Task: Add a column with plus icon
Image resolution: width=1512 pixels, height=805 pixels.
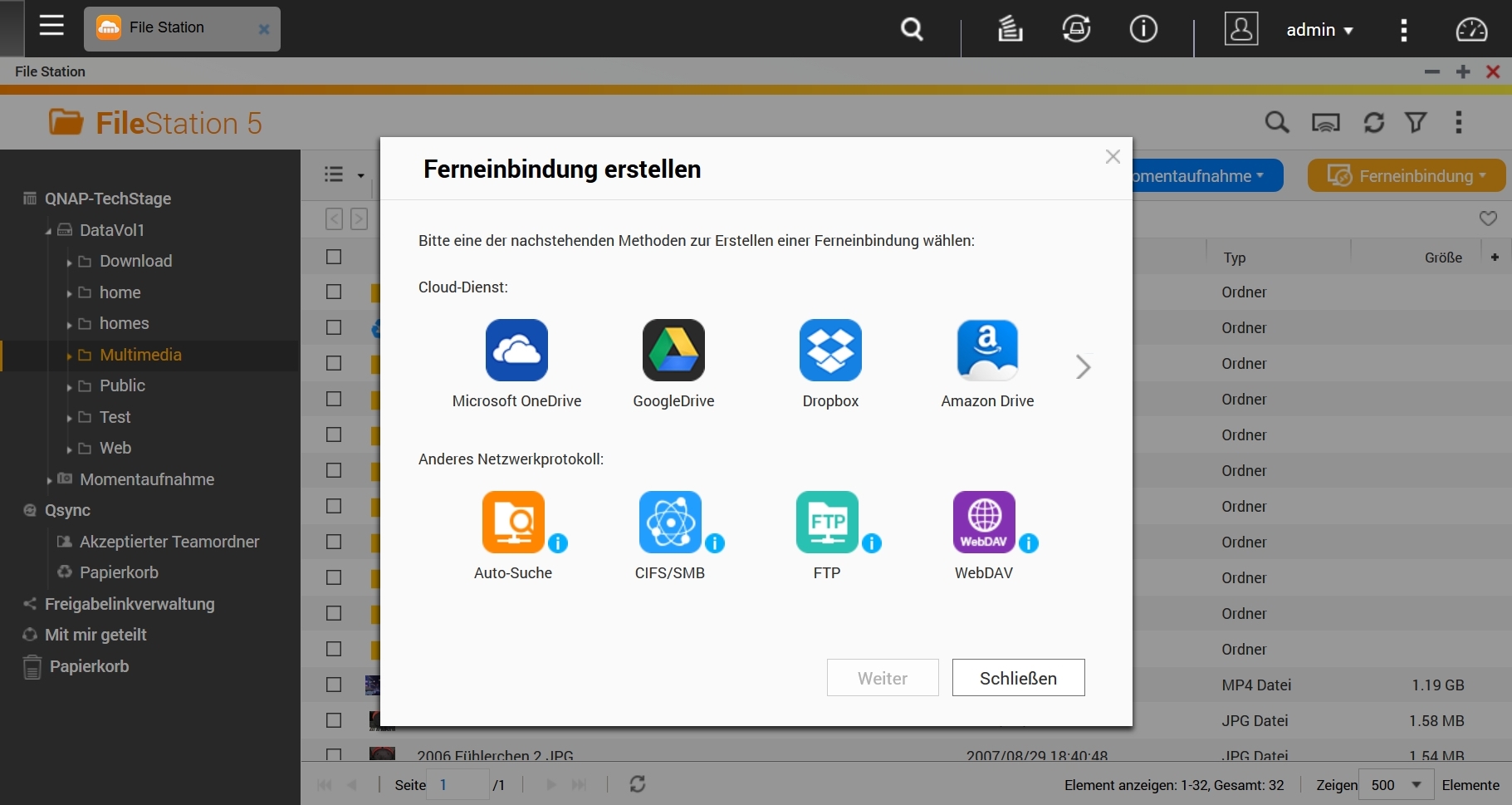Action: tap(1495, 258)
